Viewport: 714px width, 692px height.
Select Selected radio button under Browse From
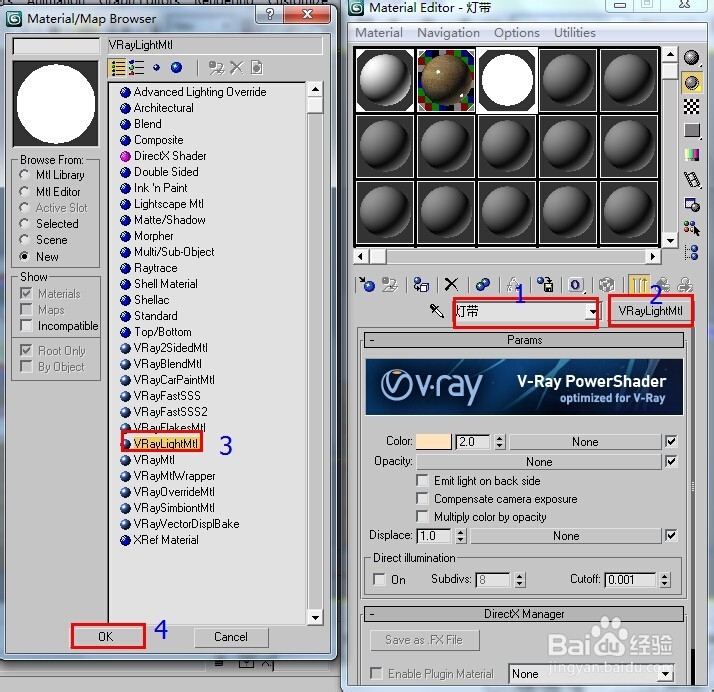[x=25, y=224]
